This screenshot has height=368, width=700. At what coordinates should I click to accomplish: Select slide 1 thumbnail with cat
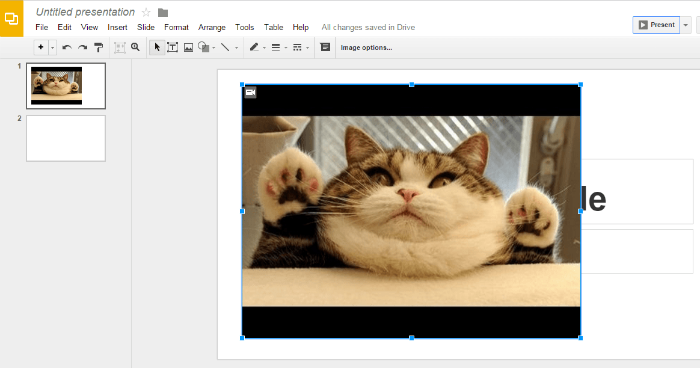pyautogui.click(x=66, y=86)
